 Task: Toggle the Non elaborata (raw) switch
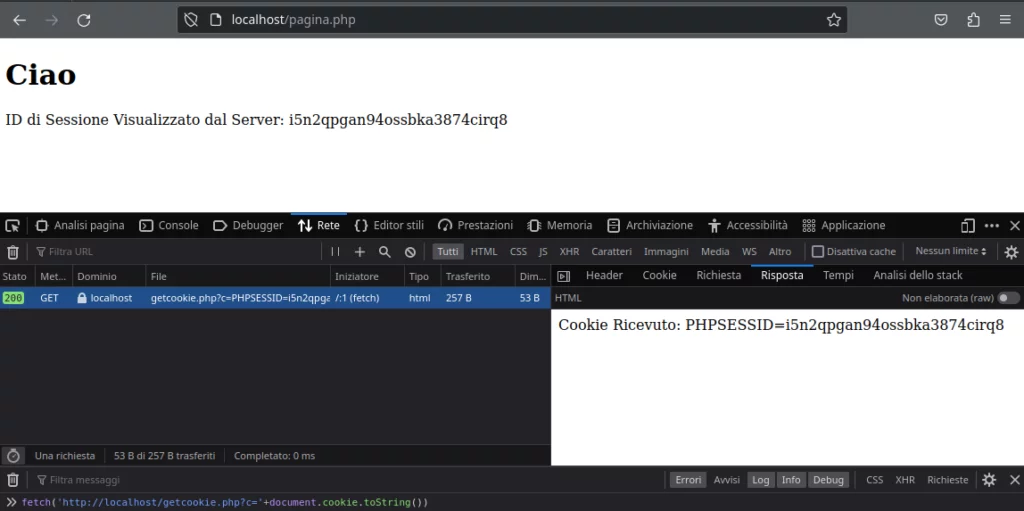pyautogui.click(x=1008, y=298)
